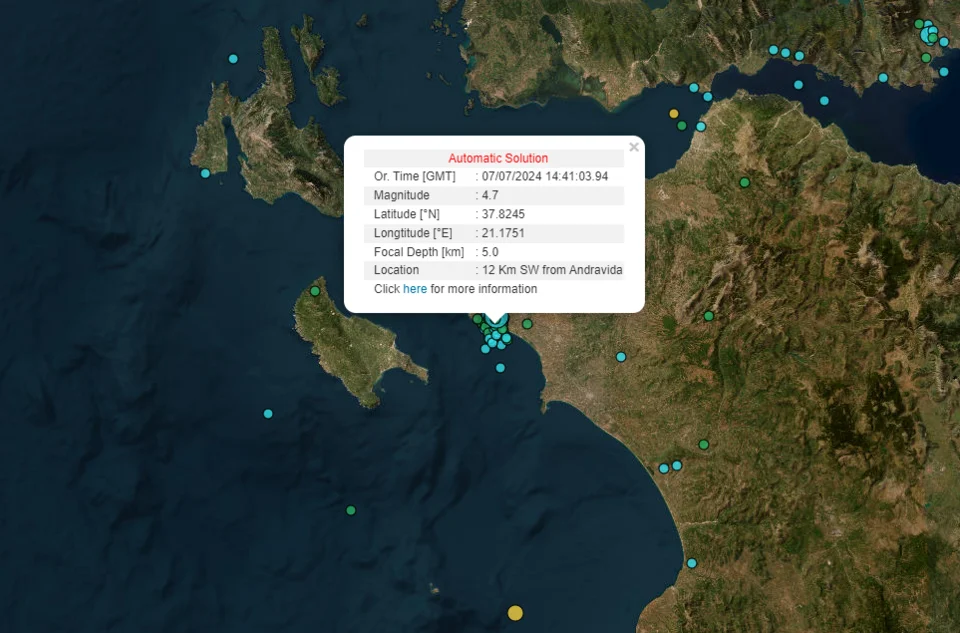Screen dimensions: 960x633
Task: Select the large yellow marker at map bottom
Action: pos(515,613)
